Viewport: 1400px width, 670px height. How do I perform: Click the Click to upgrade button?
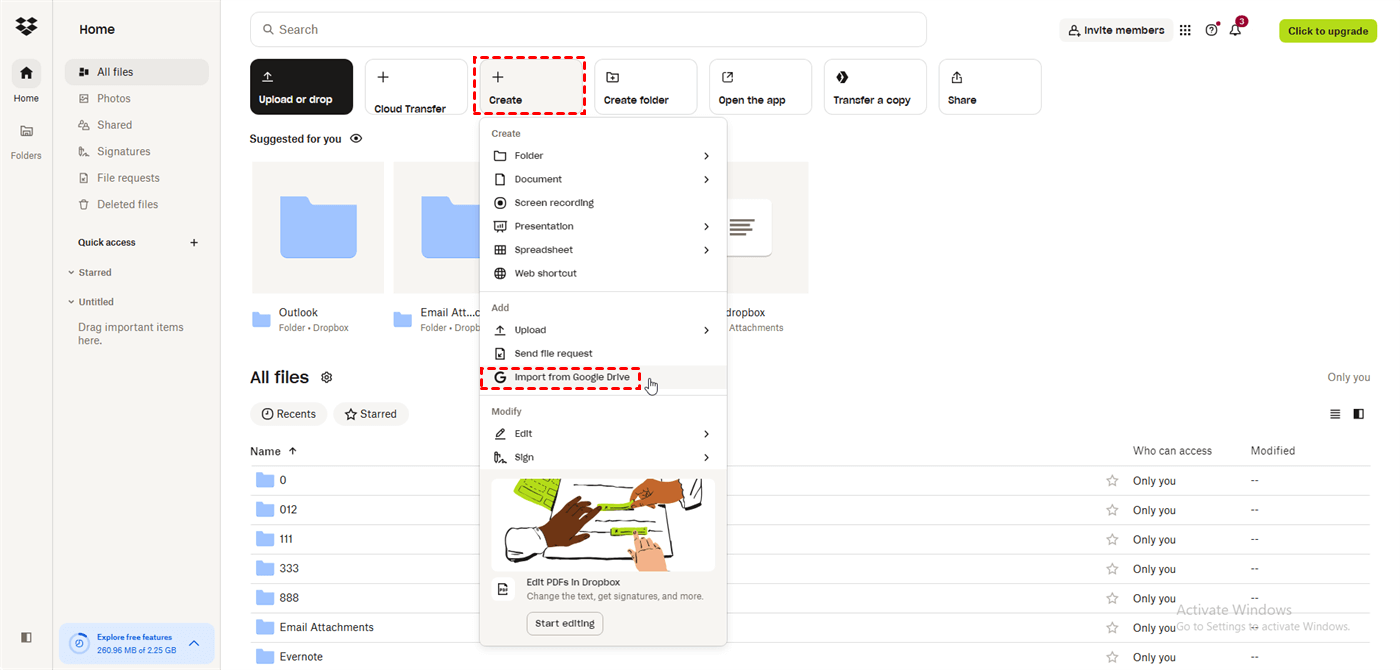pos(1327,31)
